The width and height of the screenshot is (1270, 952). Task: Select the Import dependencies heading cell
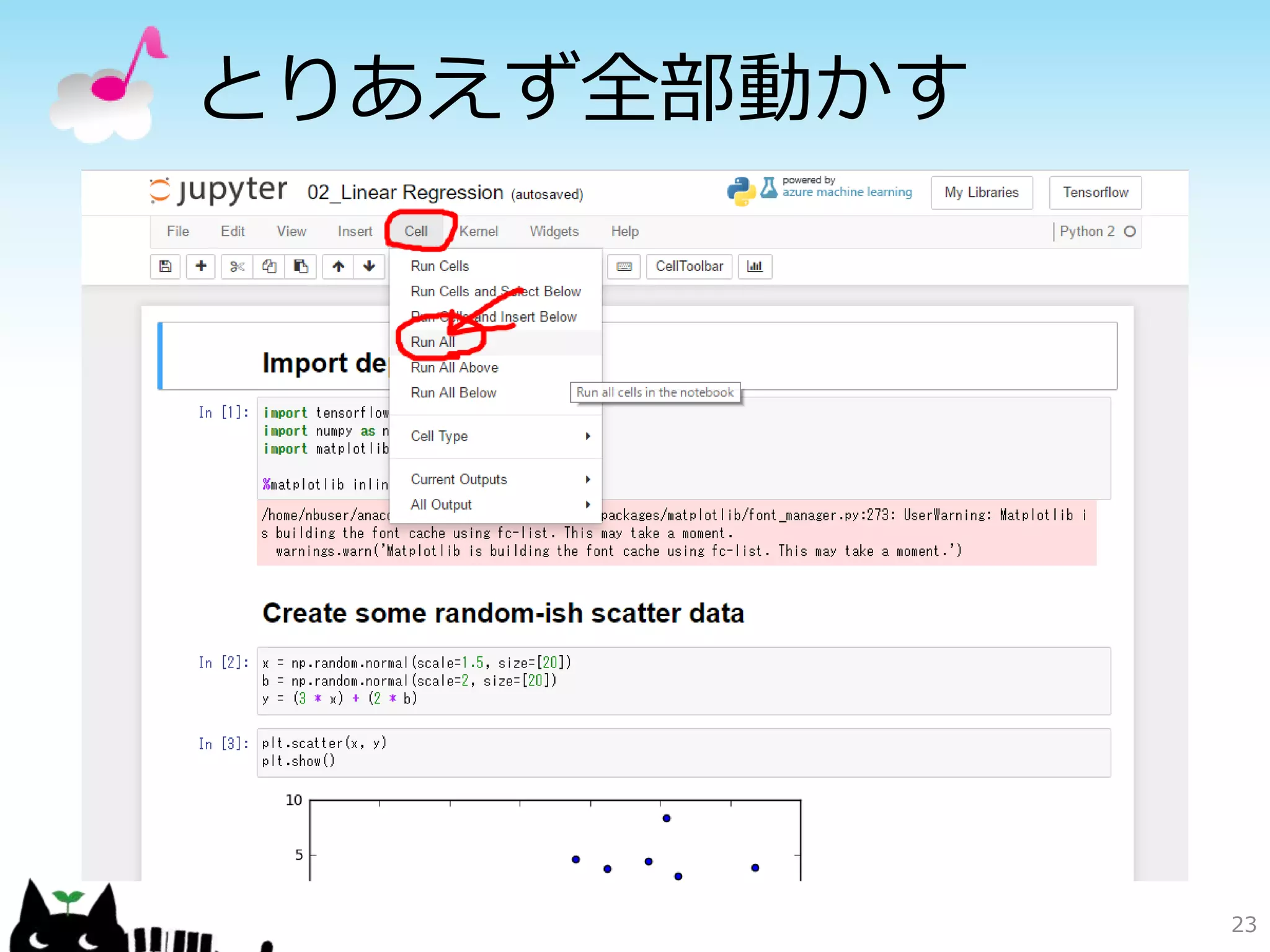(637, 356)
